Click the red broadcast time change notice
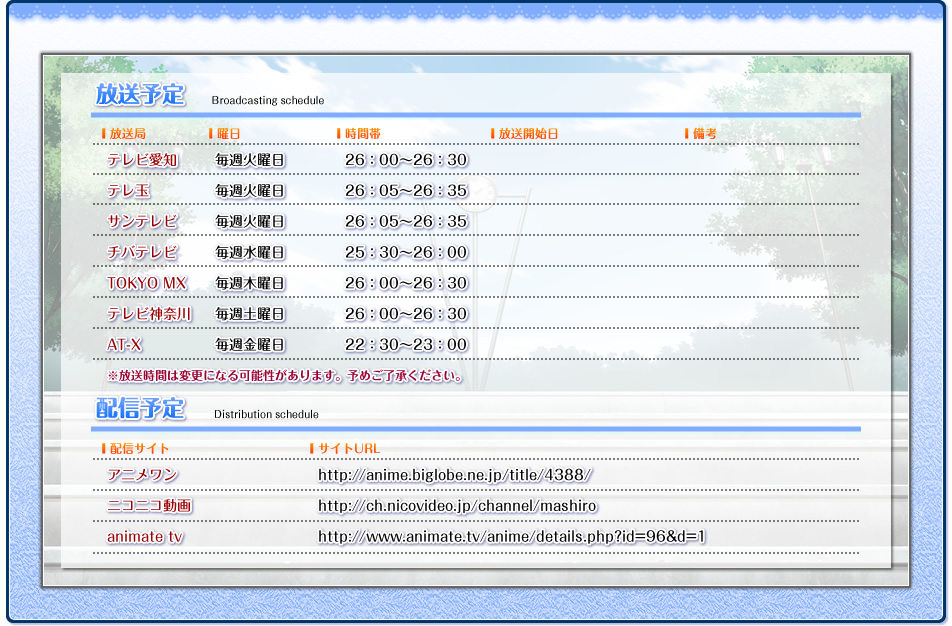Screen dimensions: 952x626 285,376
